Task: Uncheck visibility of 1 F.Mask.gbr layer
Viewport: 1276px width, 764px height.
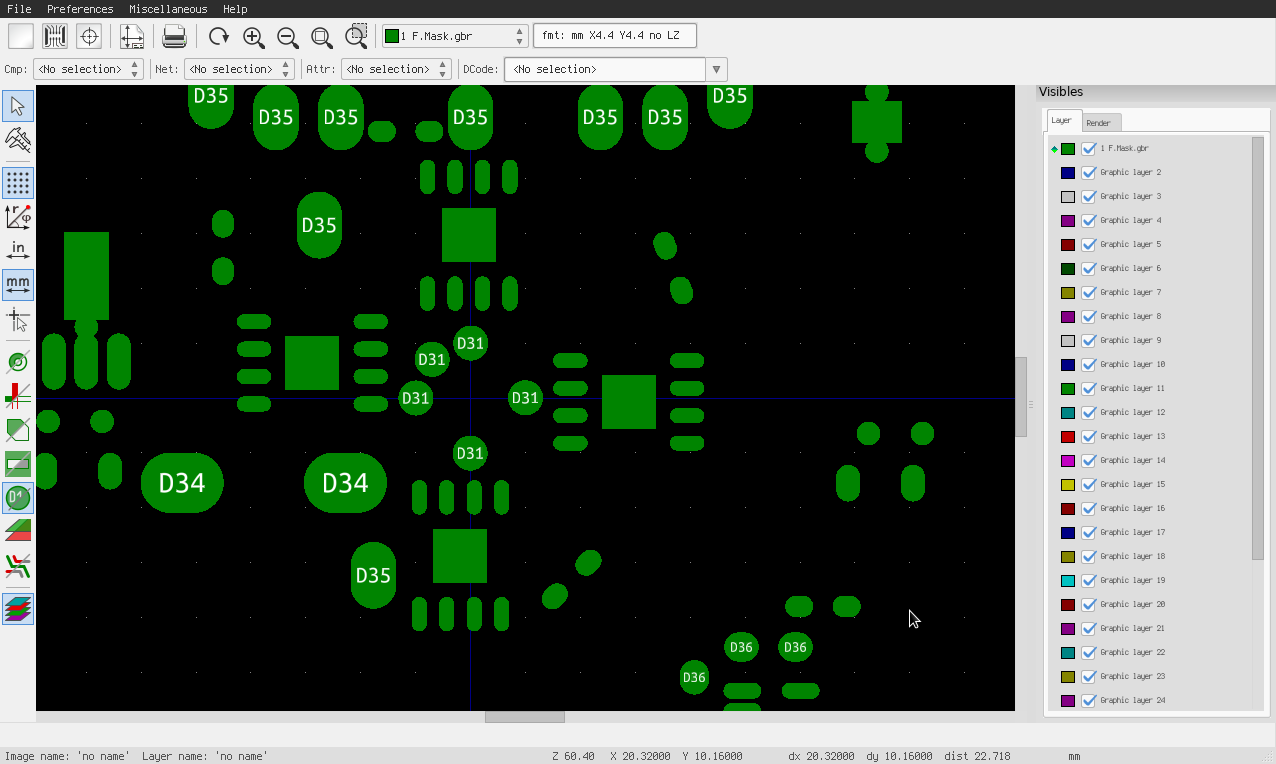Action: pyautogui.click(x=1089, y=149)
